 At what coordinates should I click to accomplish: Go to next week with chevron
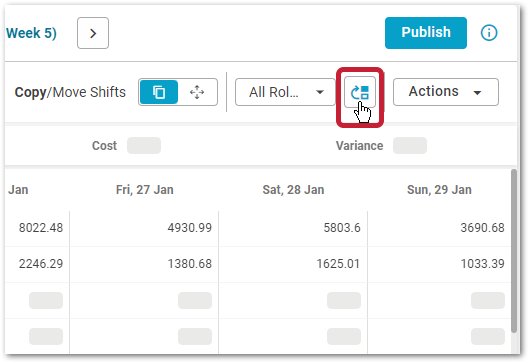(93, 33)
